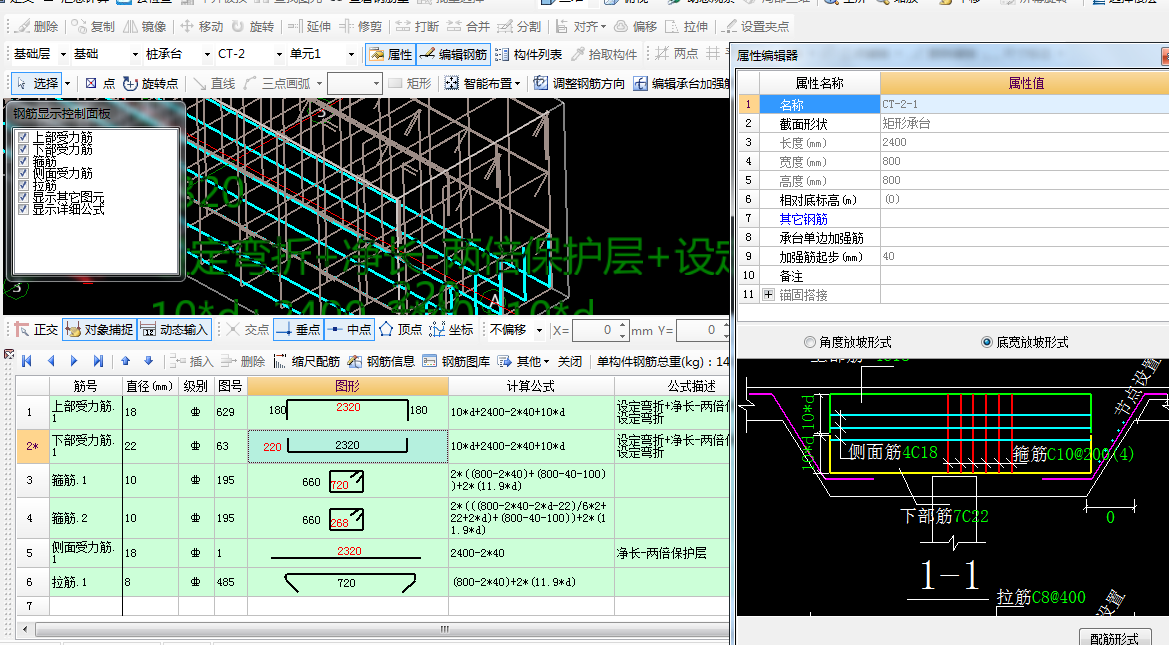Disable 显示详细公式 checkbox
Image resolution: width=1169 pixels, height=645 pixels.
point(23,209)
